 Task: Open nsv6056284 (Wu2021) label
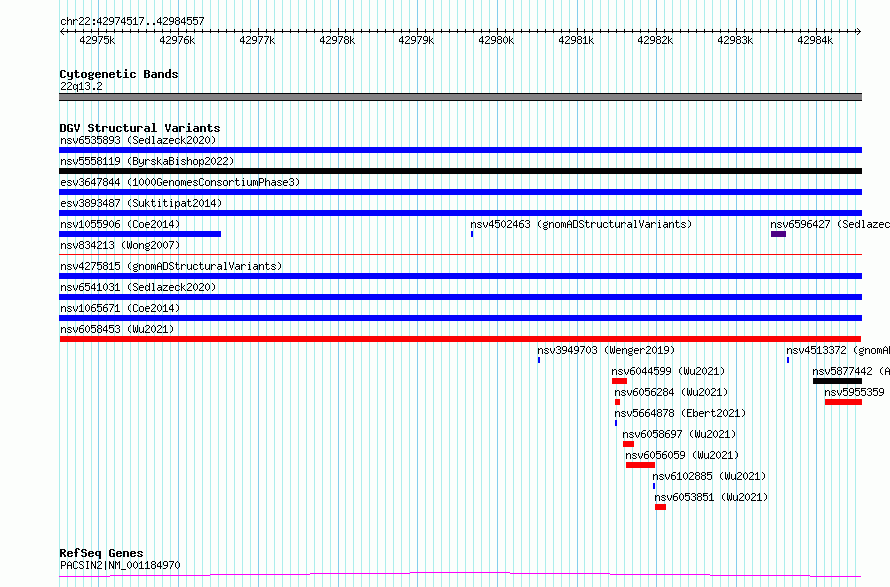(x=671, y=392)
